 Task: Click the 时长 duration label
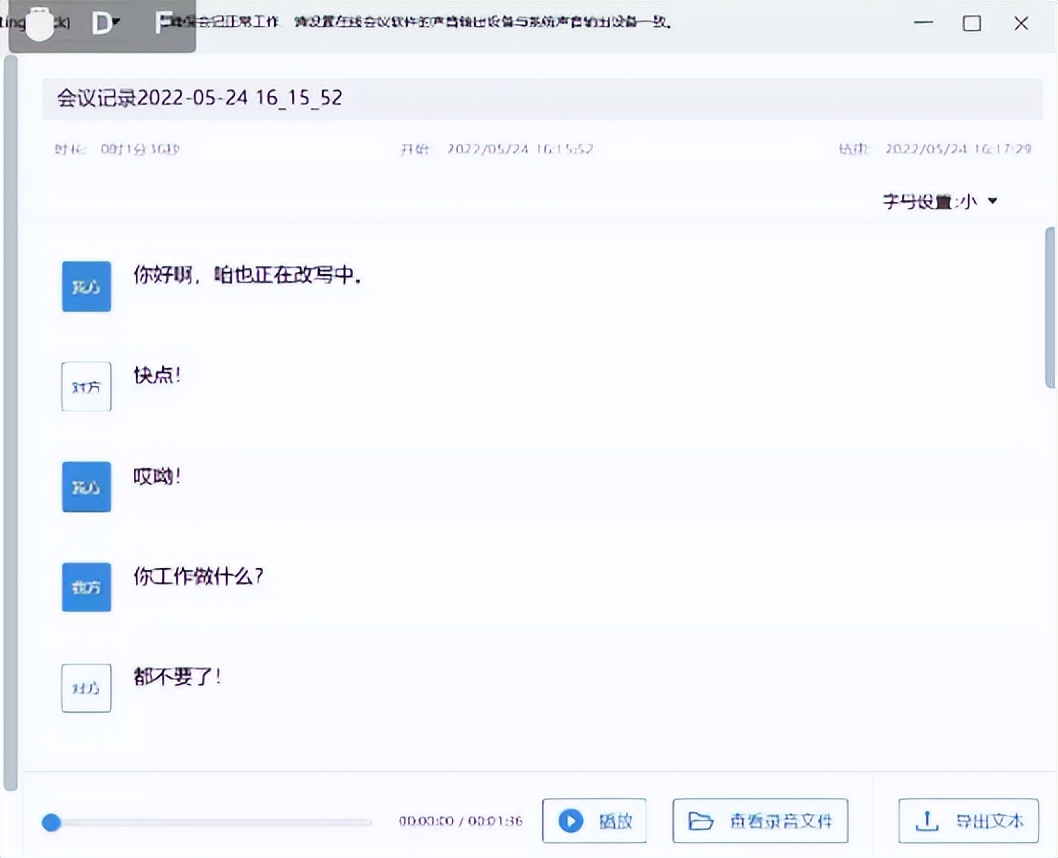[70, 149]
